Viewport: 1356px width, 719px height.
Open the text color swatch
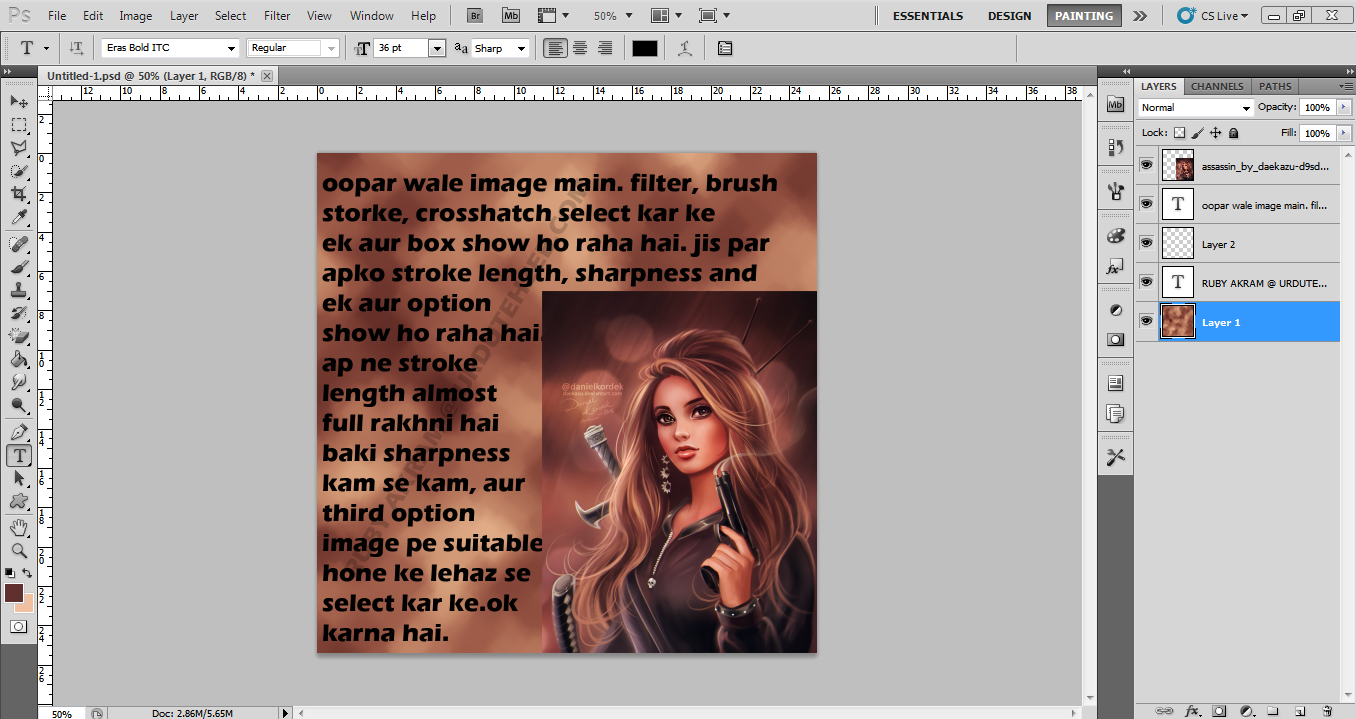pos(645,48)
